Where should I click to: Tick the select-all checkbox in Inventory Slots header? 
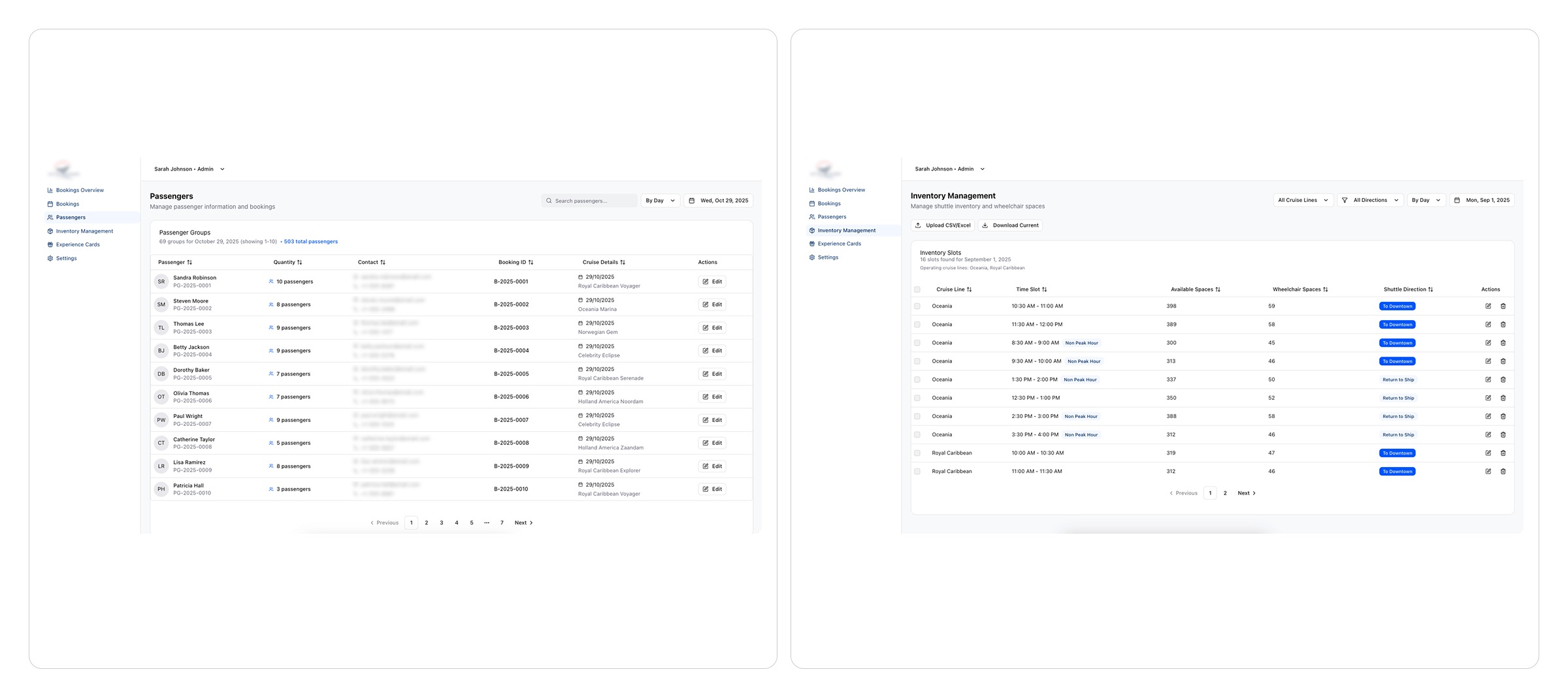[x=917, y=289]
